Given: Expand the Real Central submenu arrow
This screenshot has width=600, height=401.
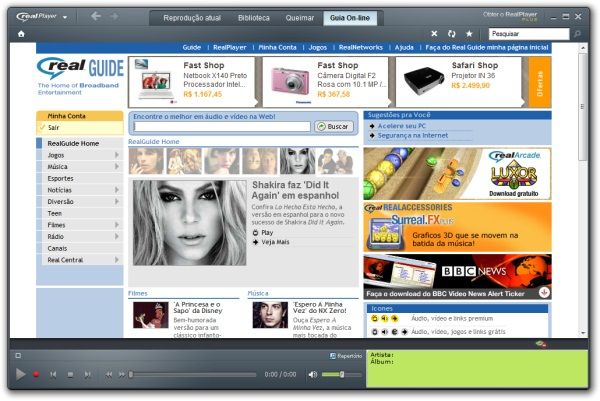Looking at the screenshot, I should [117, 259].
